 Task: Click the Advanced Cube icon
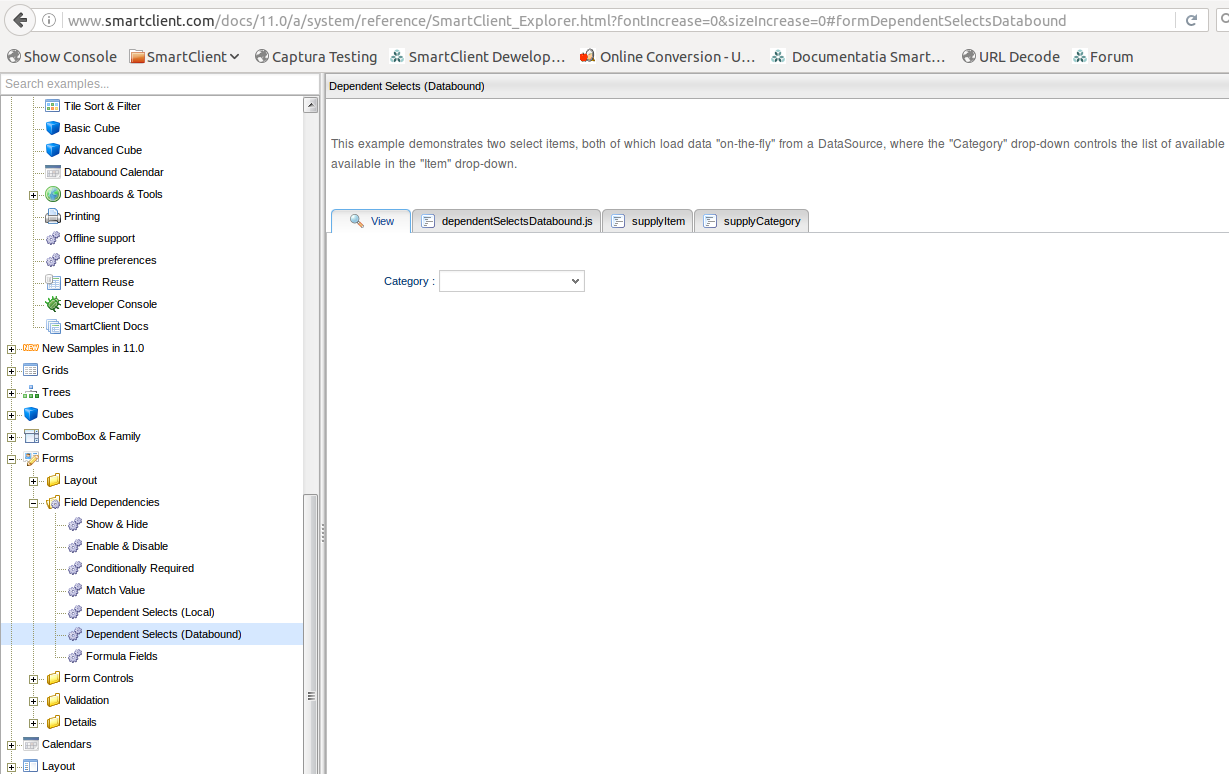[53, 150]
